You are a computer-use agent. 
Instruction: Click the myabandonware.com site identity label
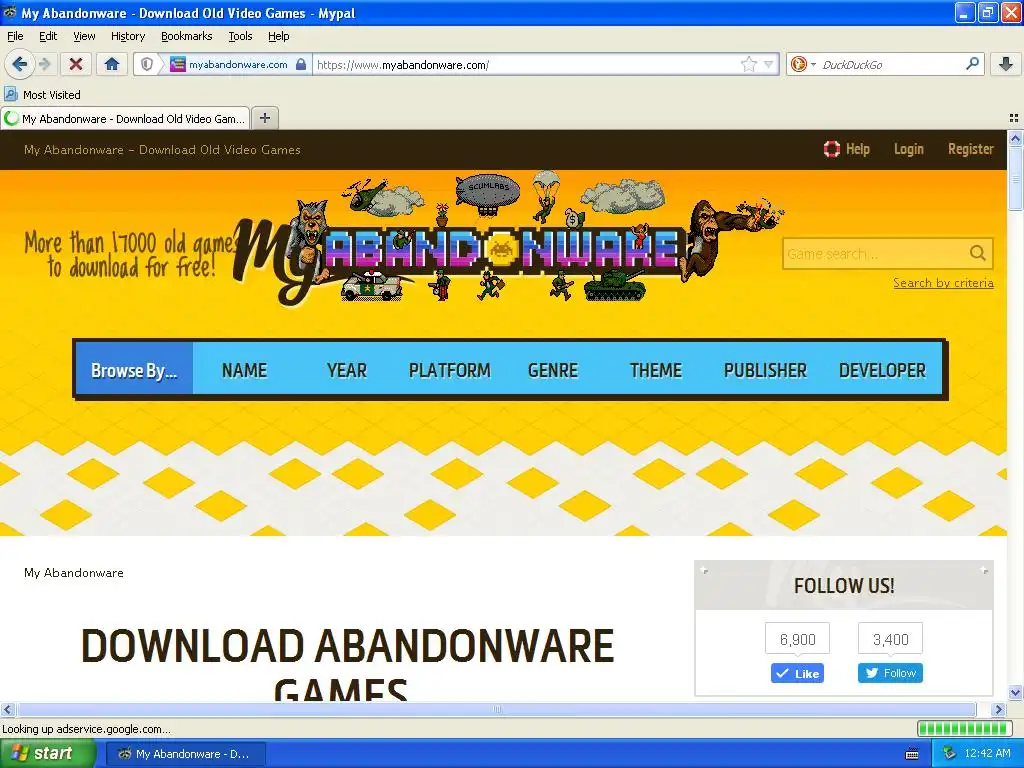(238, 64)
